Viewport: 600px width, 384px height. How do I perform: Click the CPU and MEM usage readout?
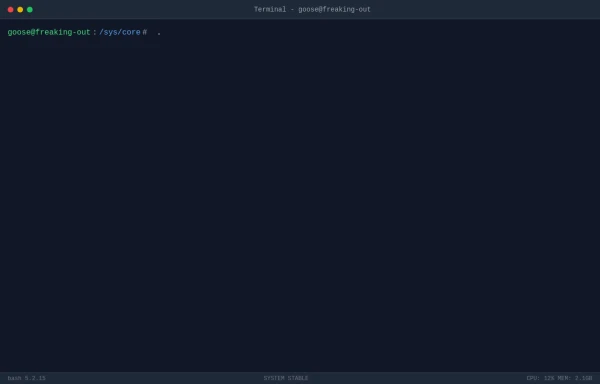point(559,378)
